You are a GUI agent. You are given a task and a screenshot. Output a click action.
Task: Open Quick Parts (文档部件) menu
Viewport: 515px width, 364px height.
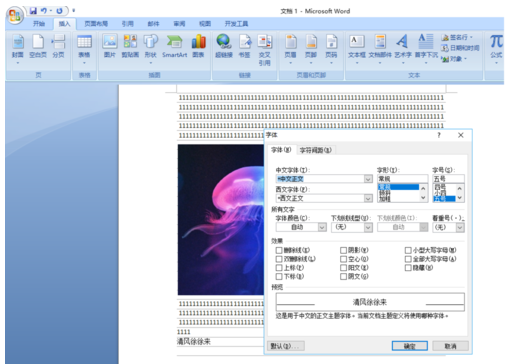click(380, 49)
